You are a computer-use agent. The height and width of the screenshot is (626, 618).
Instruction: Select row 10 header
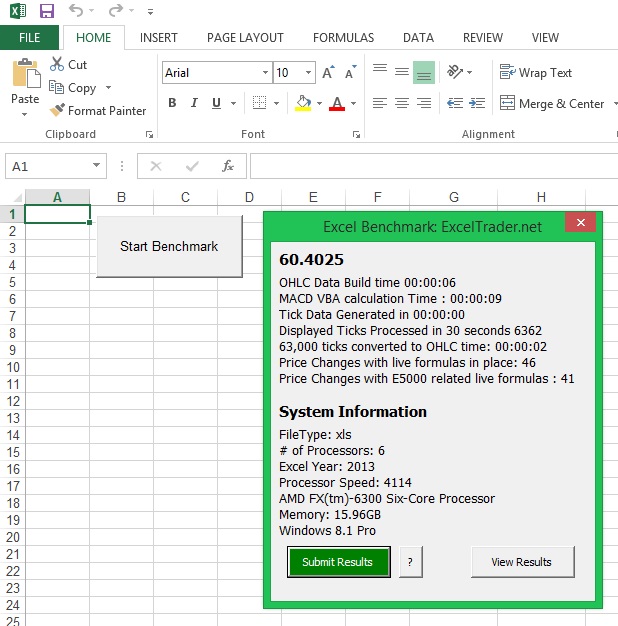click(x=13, y=367)
